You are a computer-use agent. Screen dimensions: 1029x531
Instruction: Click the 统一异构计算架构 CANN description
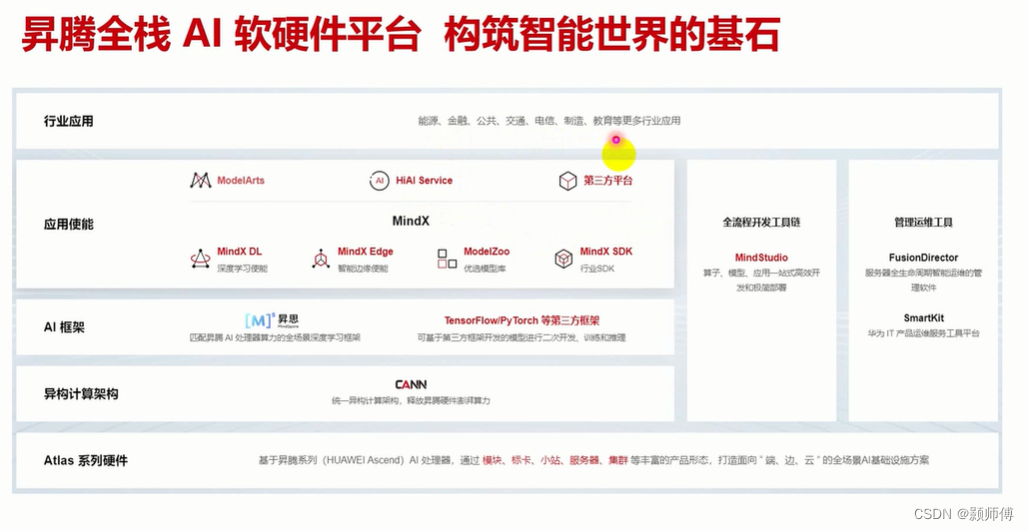411,400
